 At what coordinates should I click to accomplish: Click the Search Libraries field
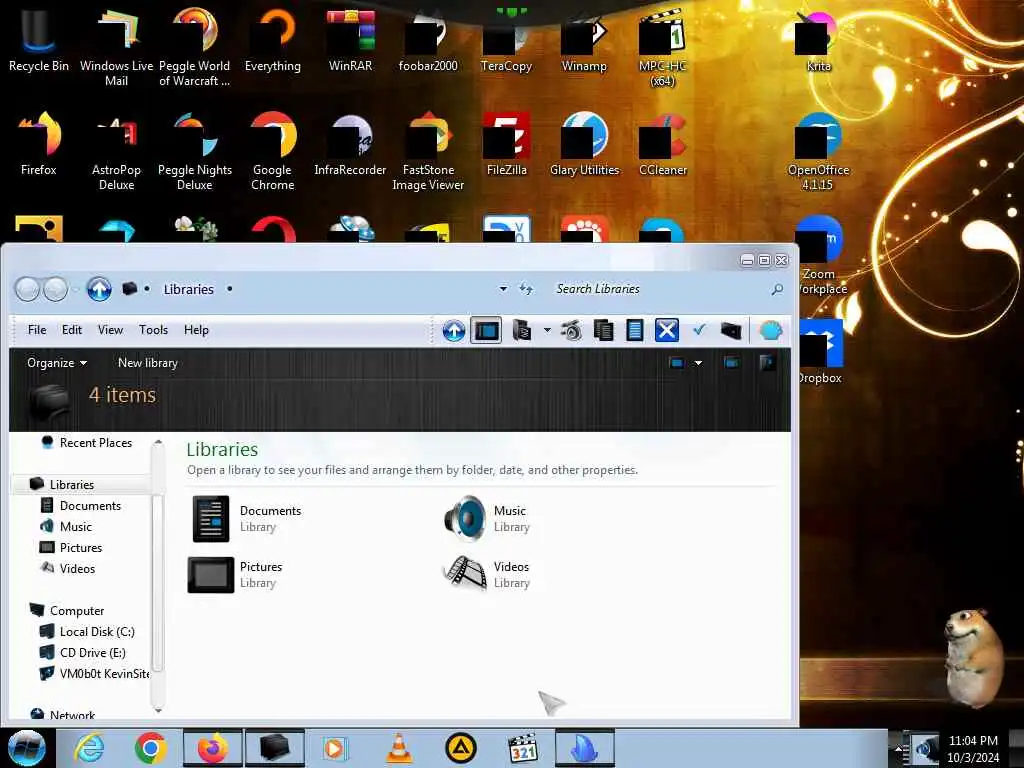(660, 289)
